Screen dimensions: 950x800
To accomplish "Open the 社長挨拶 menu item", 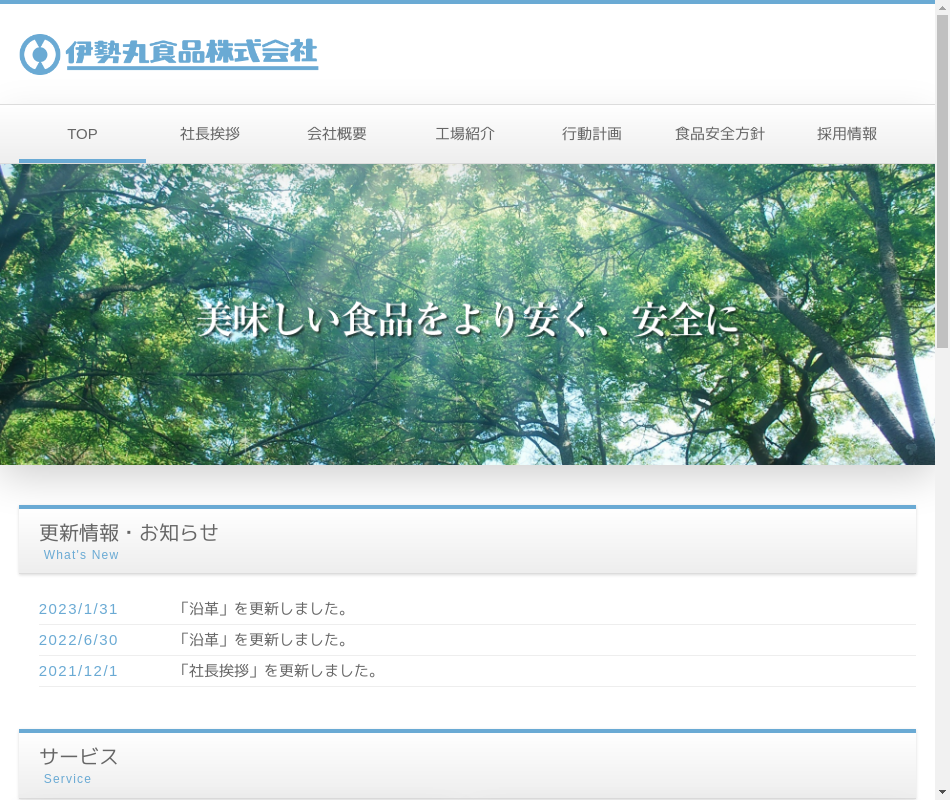I will point(210,134).
